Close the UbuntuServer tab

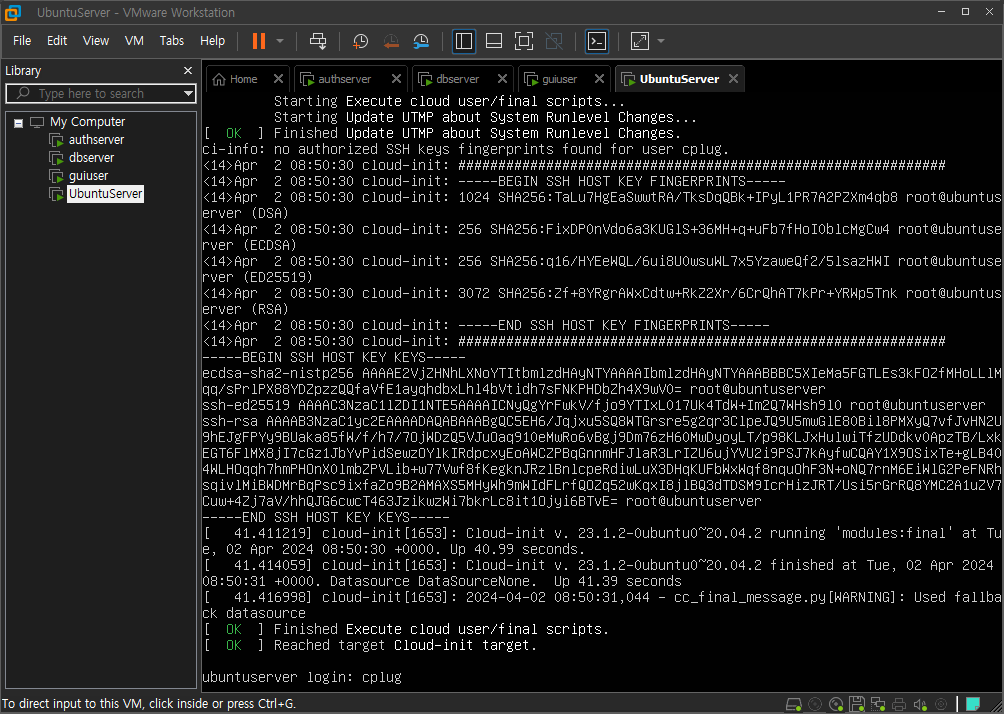733,79
